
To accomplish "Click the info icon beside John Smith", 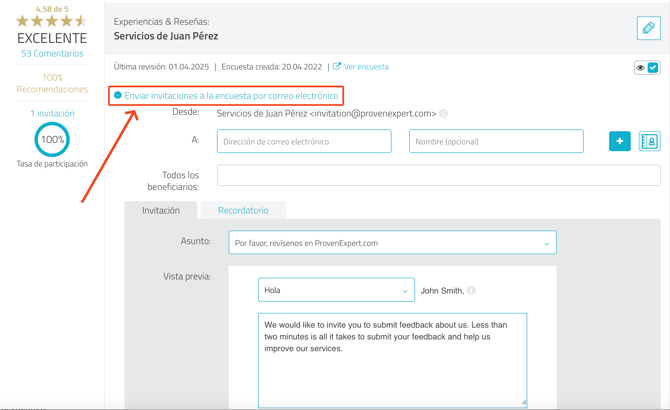I will click(471, 291).
